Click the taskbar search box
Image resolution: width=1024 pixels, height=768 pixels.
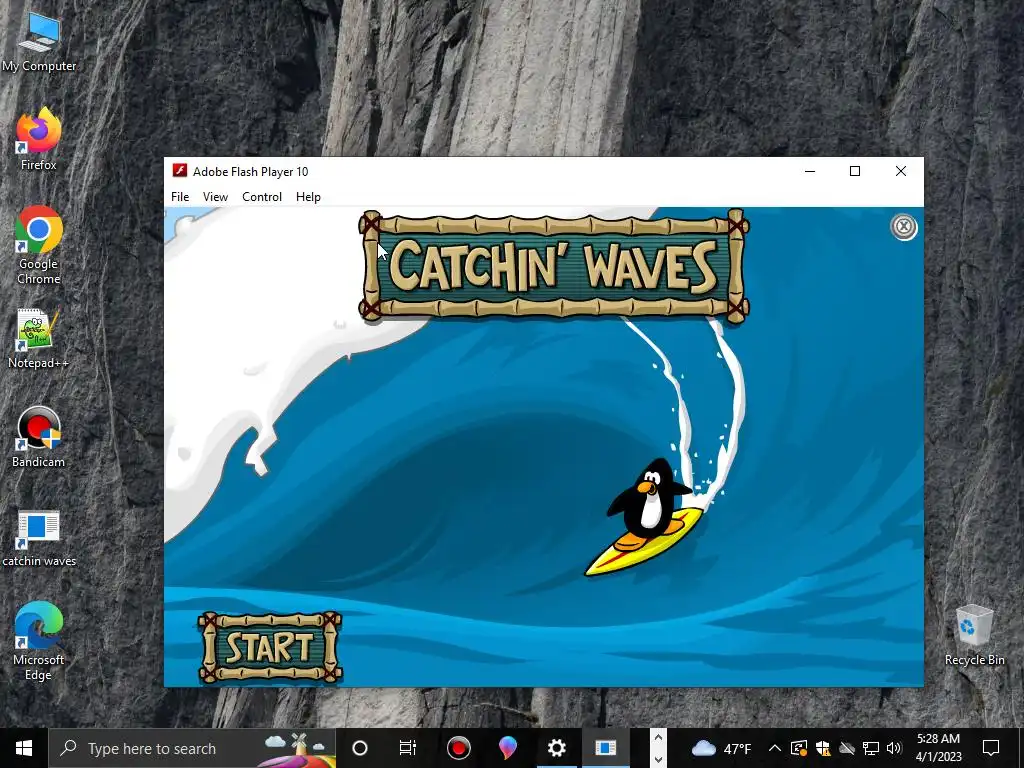tap(192, 748)
